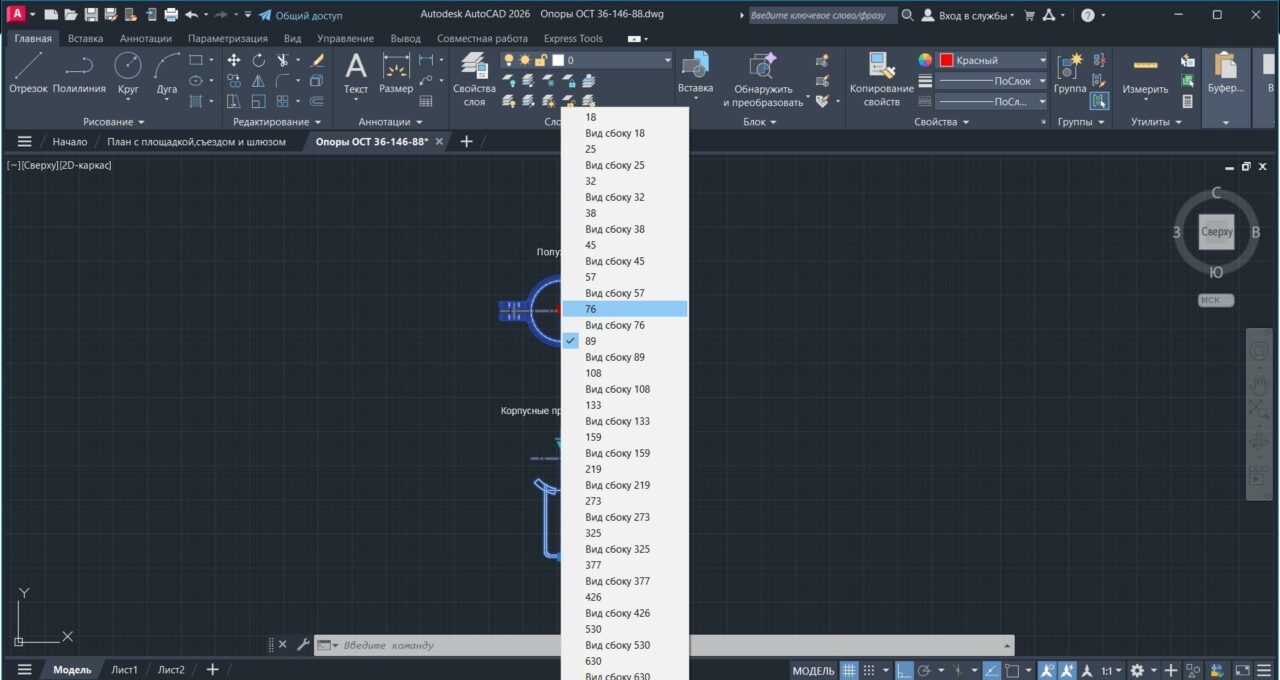Click Копирование свойств match properties
1280x680 pixels.
(x=881, y=80)
